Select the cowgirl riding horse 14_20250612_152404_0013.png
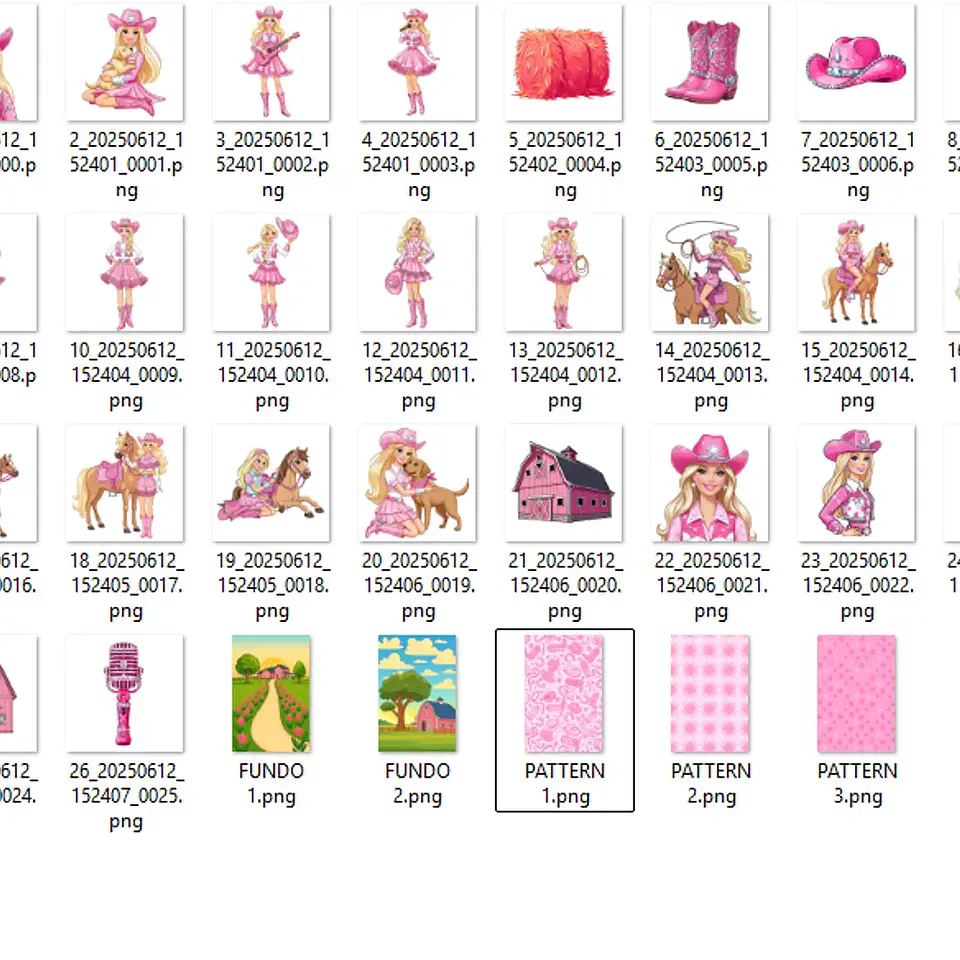The image size is (960, 960). click(x=711, y=272)
